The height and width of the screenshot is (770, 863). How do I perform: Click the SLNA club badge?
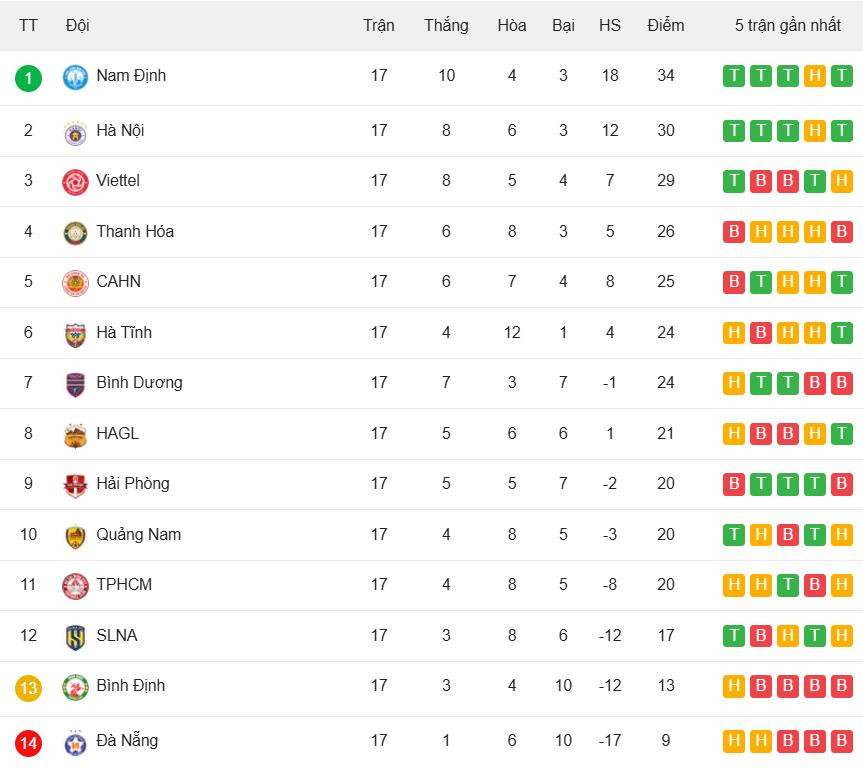(x=75, y=637)
